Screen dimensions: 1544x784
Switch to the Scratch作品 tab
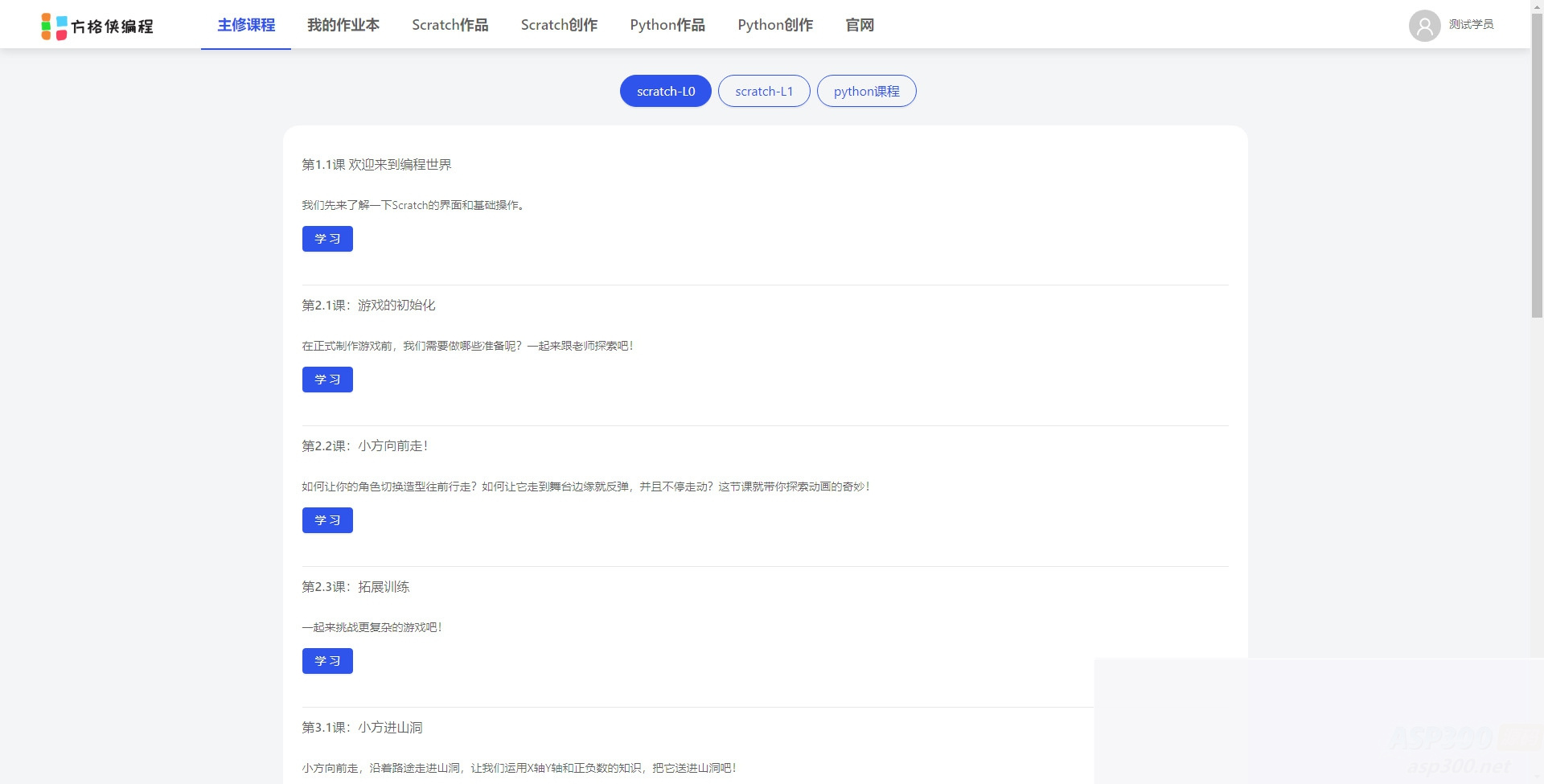[x=450, y=25]
